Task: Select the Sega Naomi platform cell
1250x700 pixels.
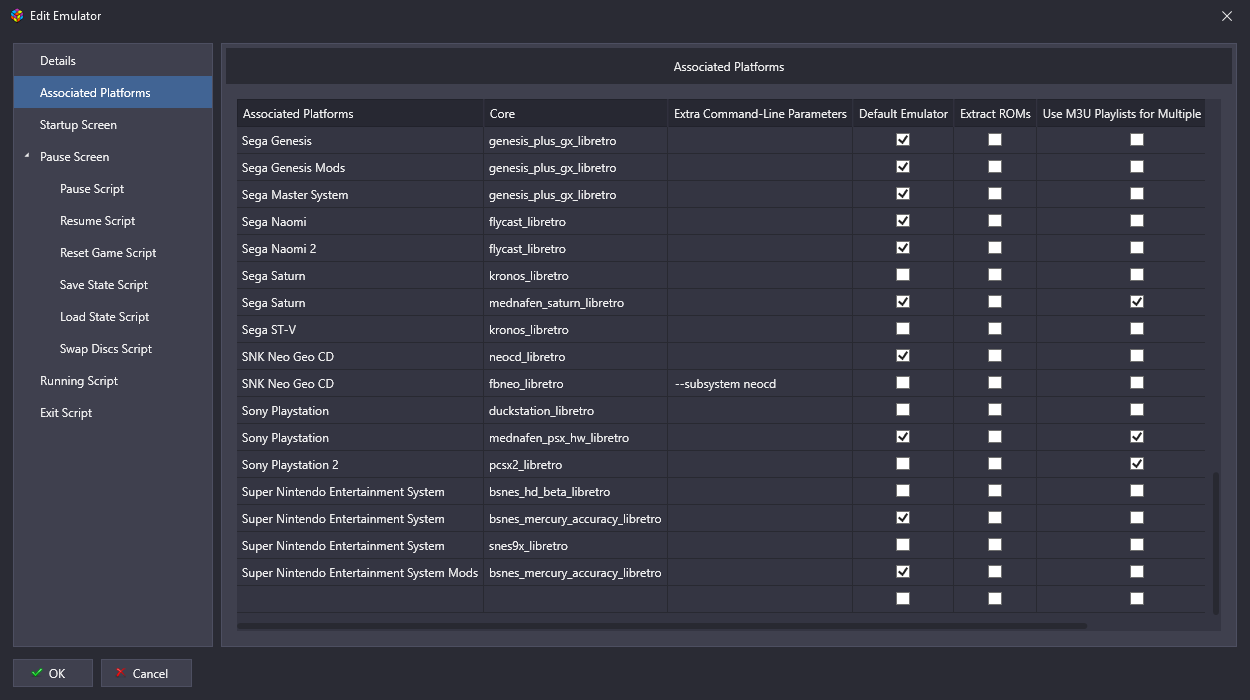Action: coord(360,221)
